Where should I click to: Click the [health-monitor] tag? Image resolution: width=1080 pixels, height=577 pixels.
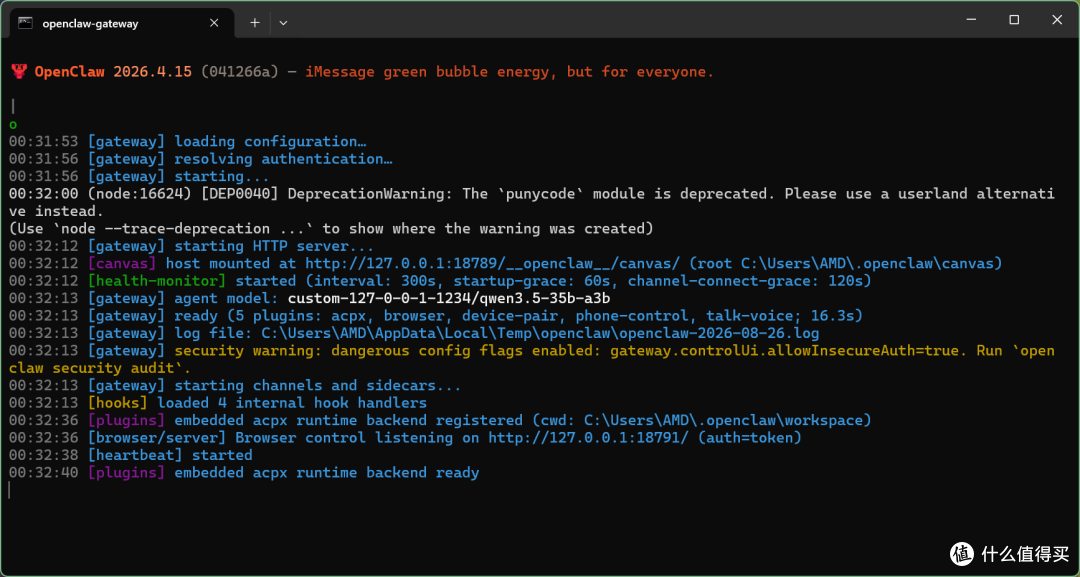pyautogui.click(x=157, y=281)
